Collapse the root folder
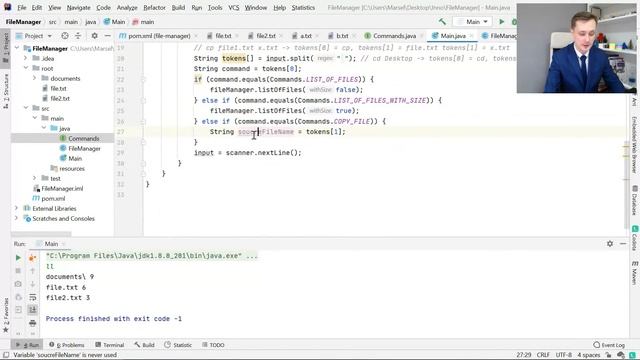Viewport: 640px width, 360px height. point(26,68)
